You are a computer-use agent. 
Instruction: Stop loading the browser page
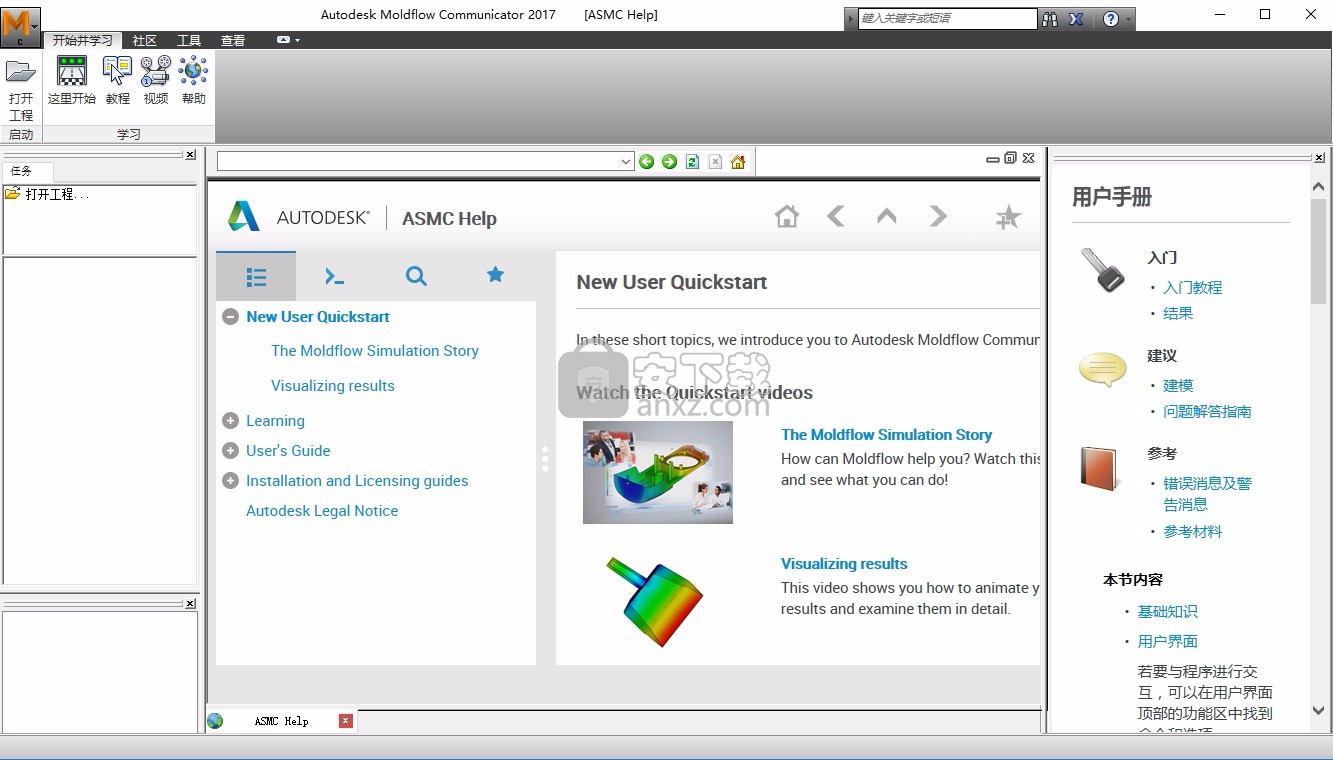coord(715,162)
